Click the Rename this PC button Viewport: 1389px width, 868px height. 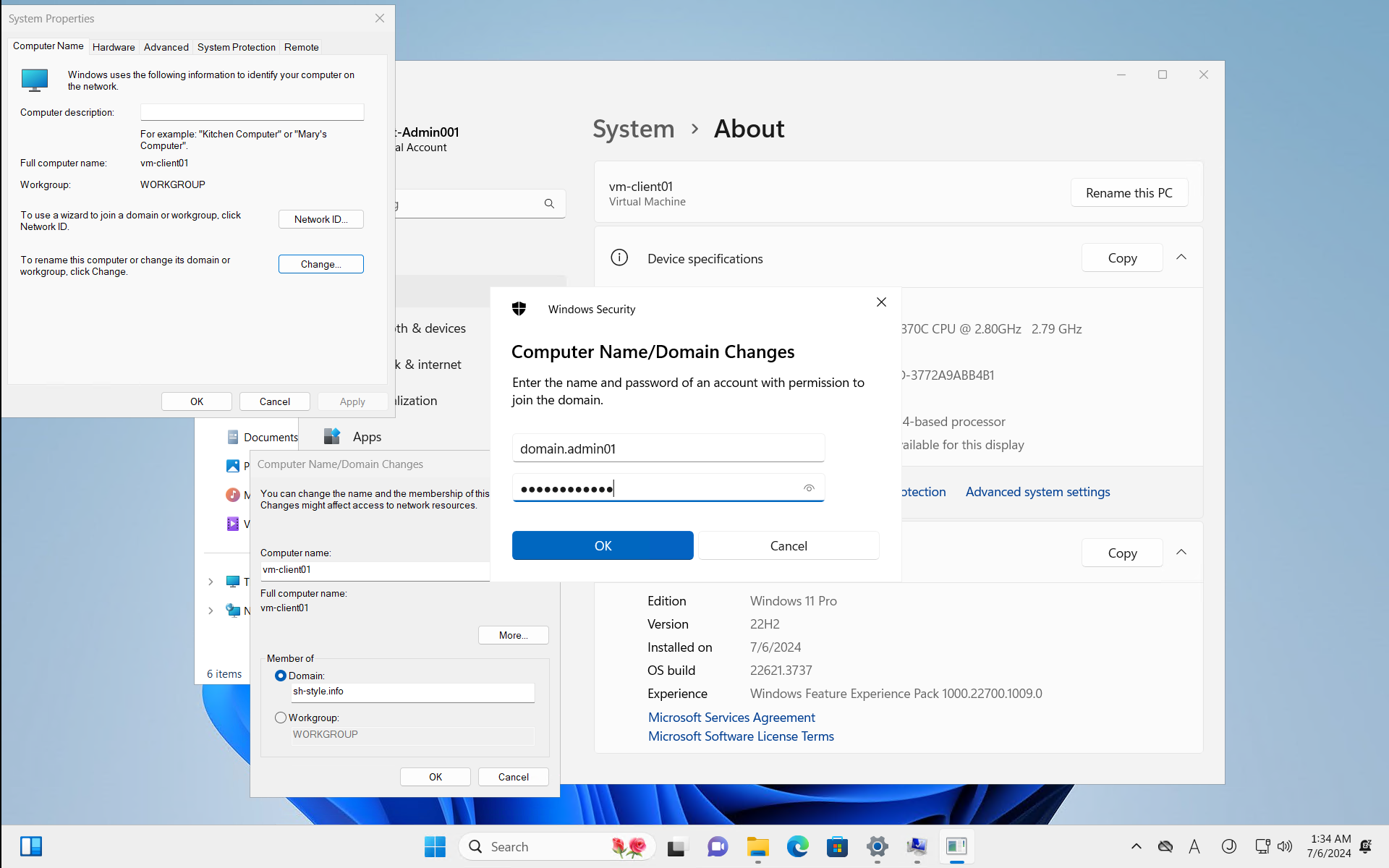[1129, 193]
